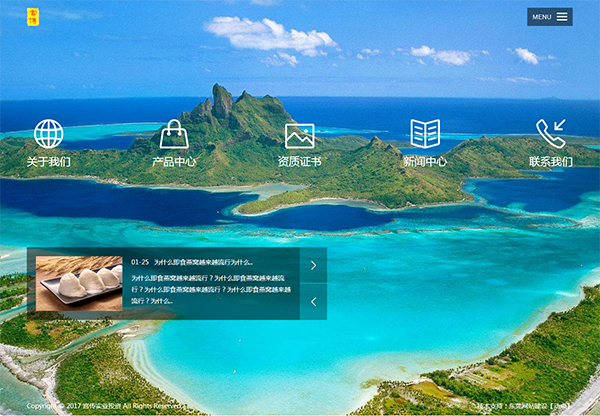The width and height of the screenshot is (600, 416).
Task: Show next news item with right chevron
Action: tap(313, 265)
